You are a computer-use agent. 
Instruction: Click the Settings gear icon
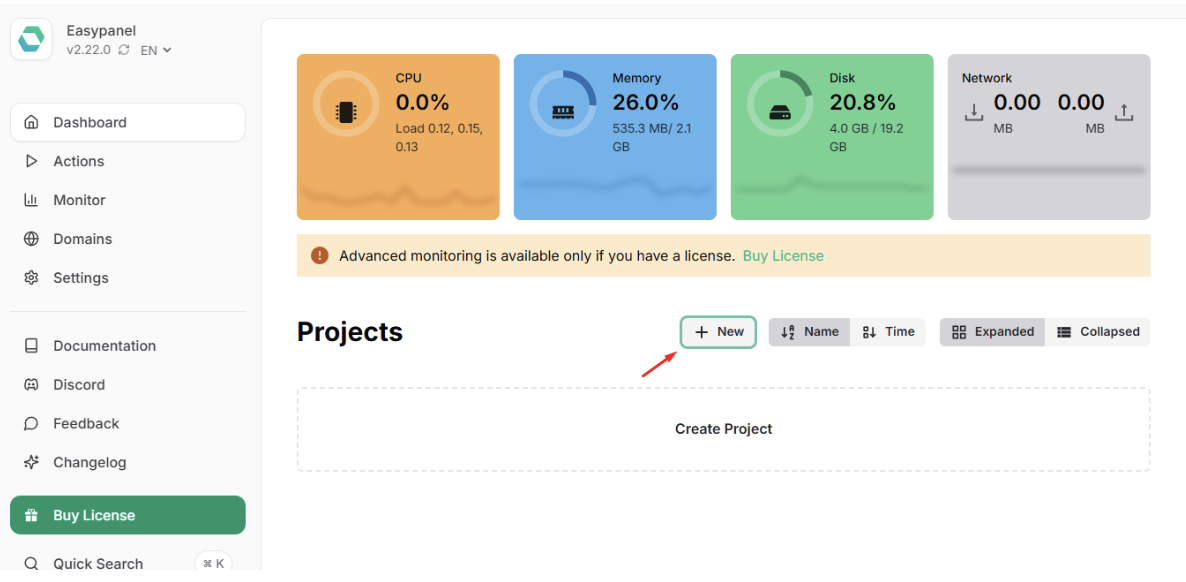(31, 278)
